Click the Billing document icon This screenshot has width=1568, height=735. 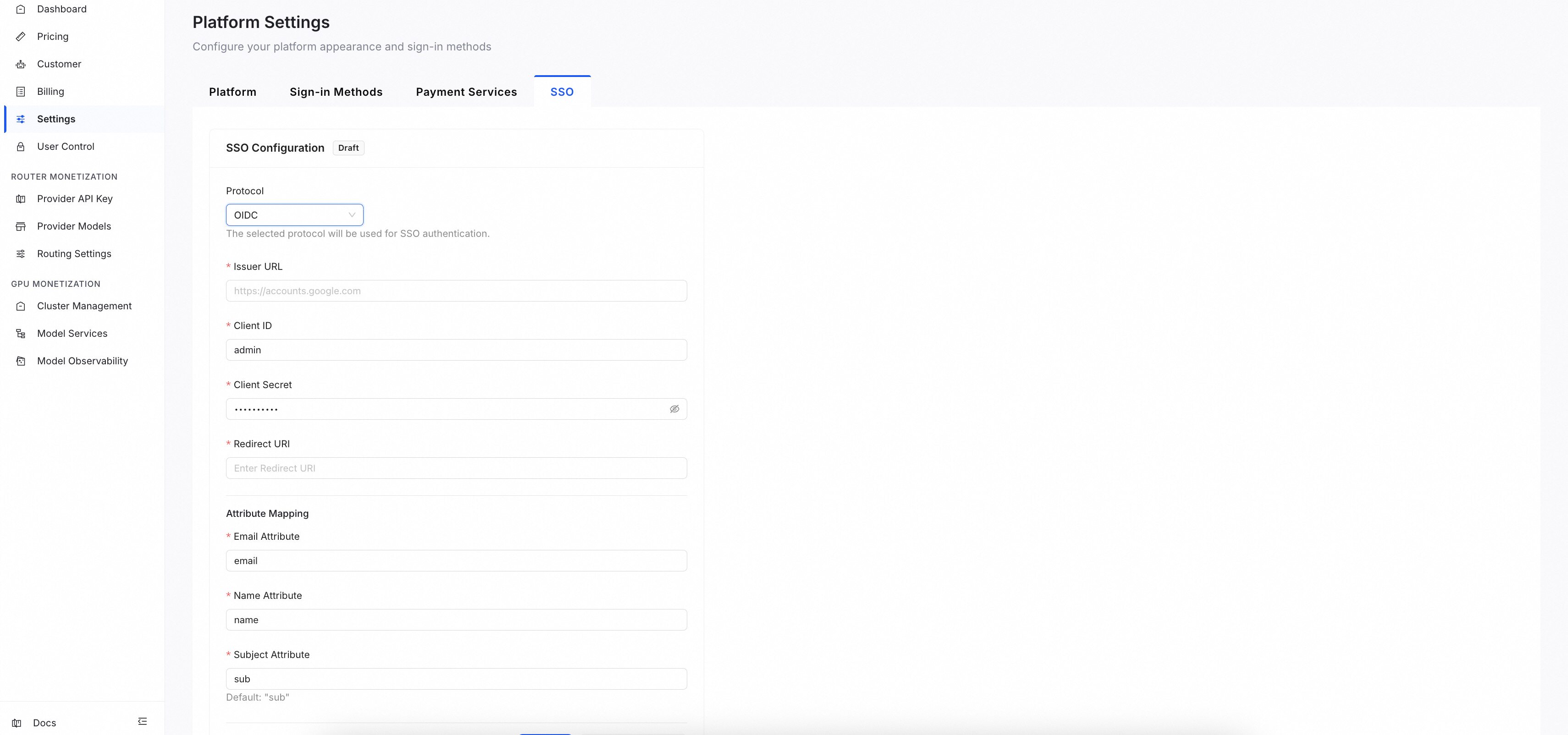pyautogui.click(x=21, y=91)
